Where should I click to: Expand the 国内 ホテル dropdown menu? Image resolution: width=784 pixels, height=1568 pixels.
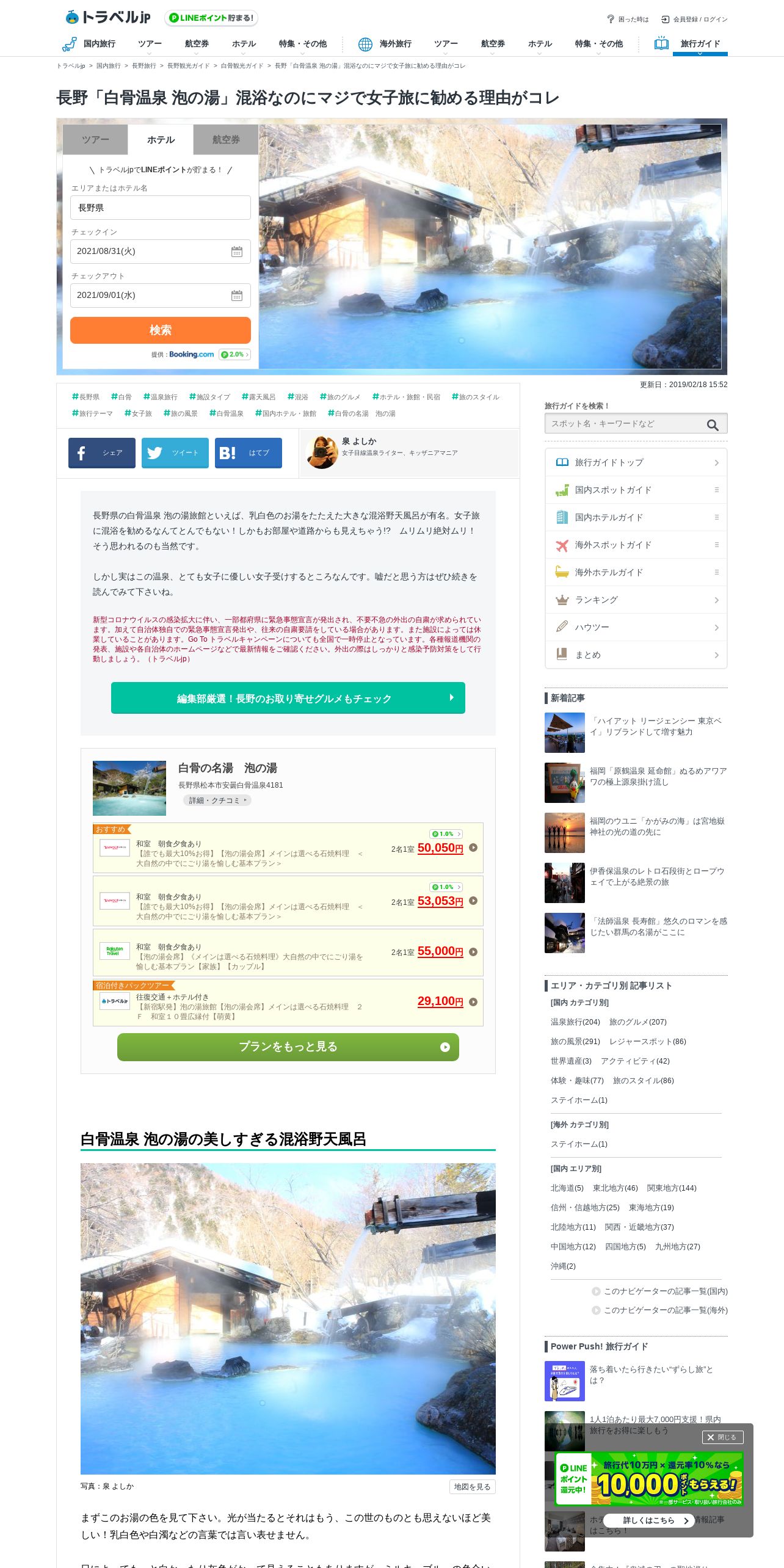[x=244, y=45]
